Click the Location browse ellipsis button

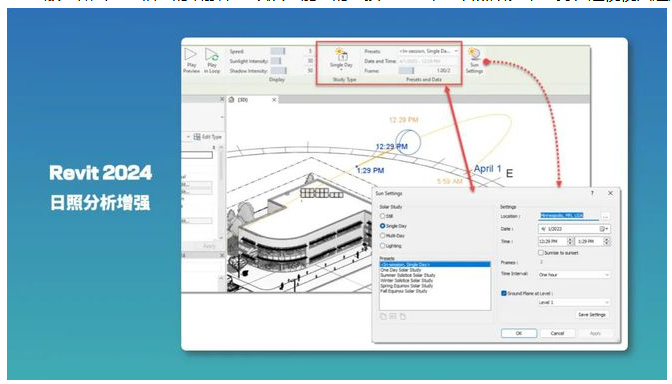(x=605, y=216)
